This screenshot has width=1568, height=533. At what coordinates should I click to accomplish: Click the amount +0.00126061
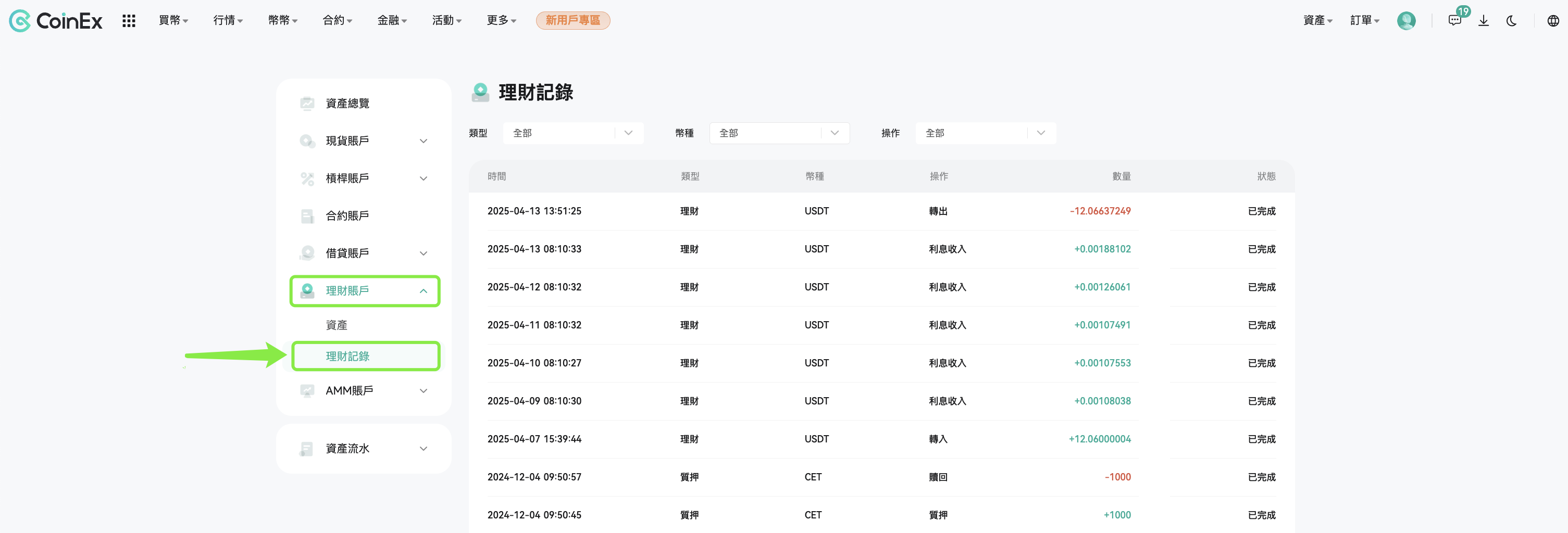(x=1102, y=287)
